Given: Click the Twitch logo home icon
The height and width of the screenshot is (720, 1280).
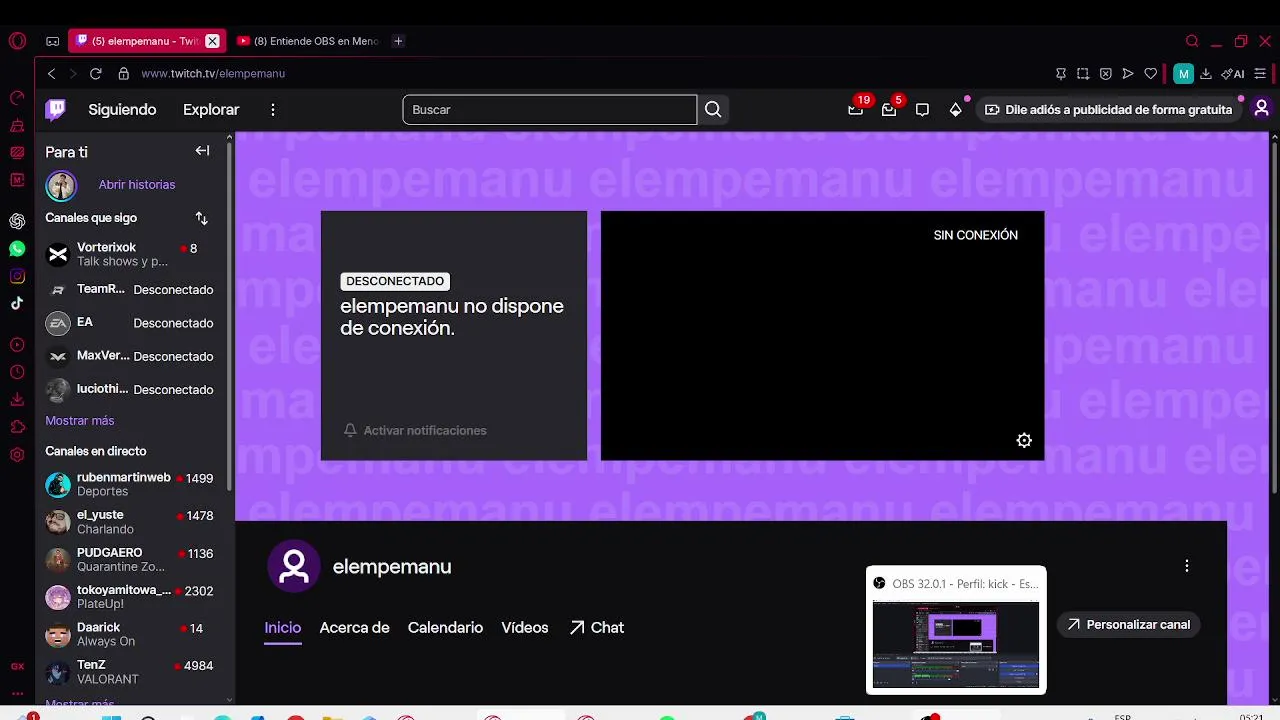Looking at the screenshot, I should pos(56,109).
